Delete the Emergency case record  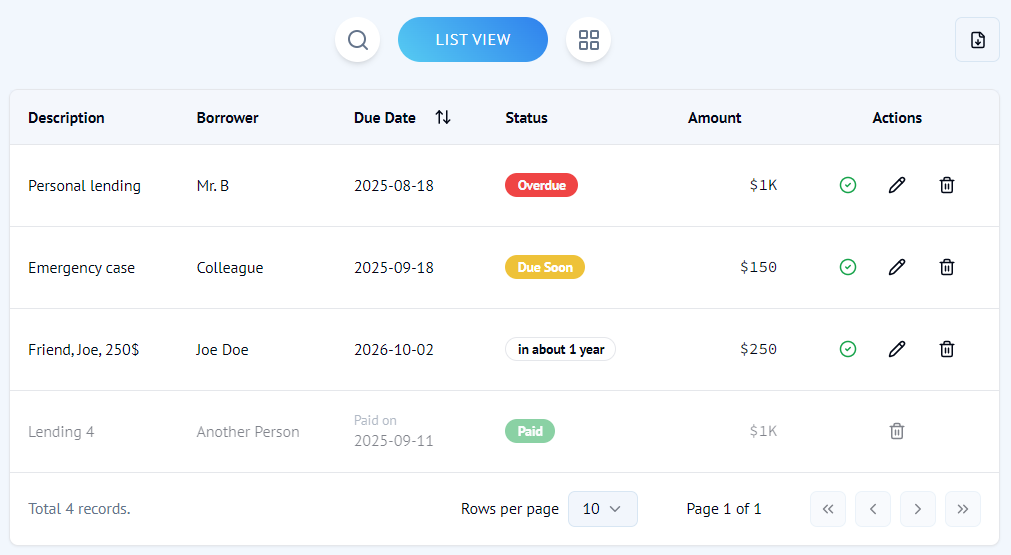pos(947,267)
